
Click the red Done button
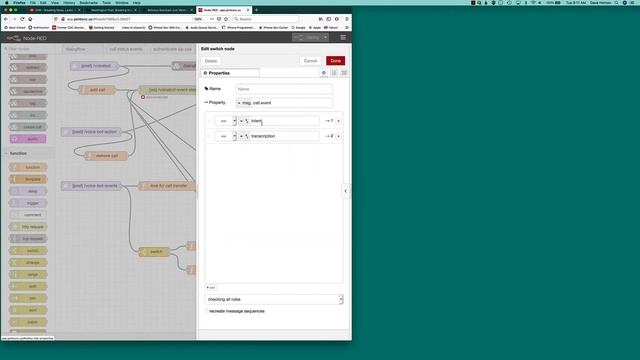tap(336, 61)
